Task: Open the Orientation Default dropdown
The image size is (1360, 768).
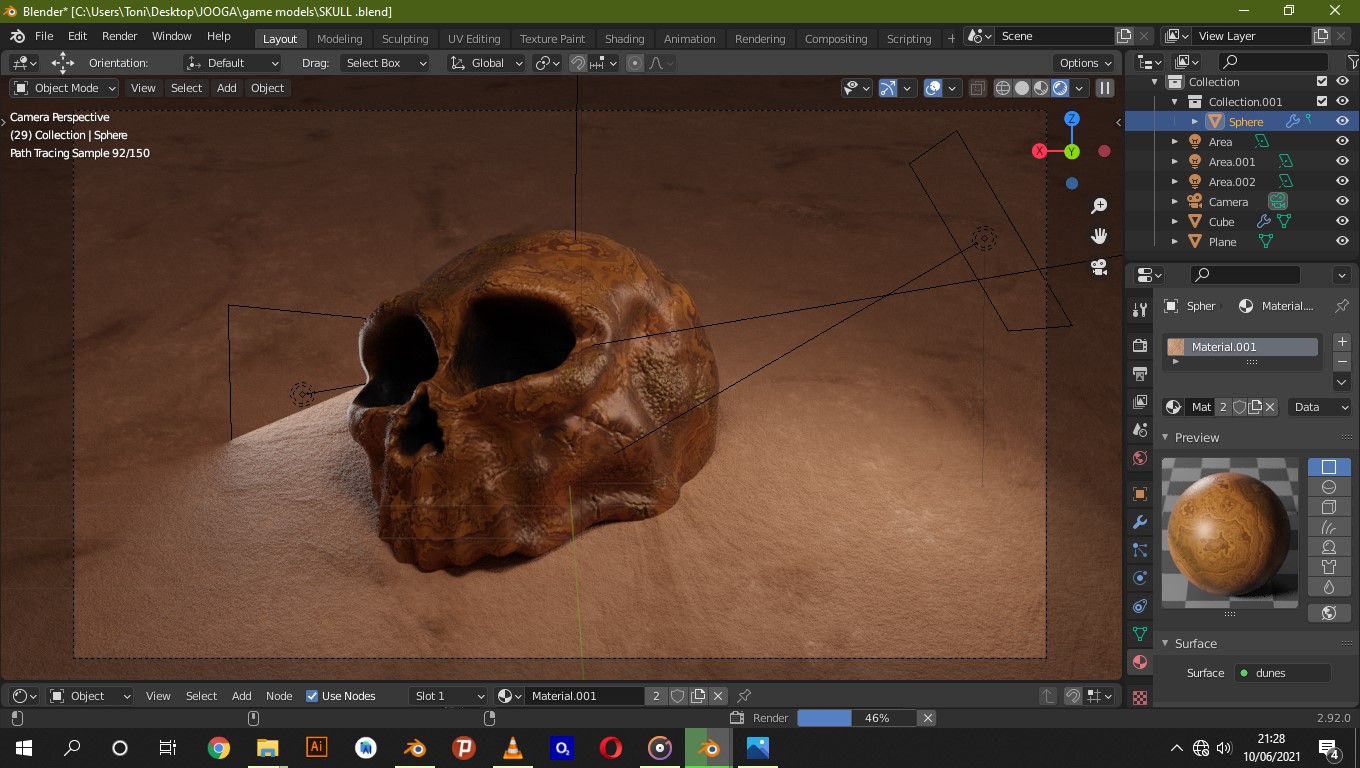Action: (x=233, y=63)
